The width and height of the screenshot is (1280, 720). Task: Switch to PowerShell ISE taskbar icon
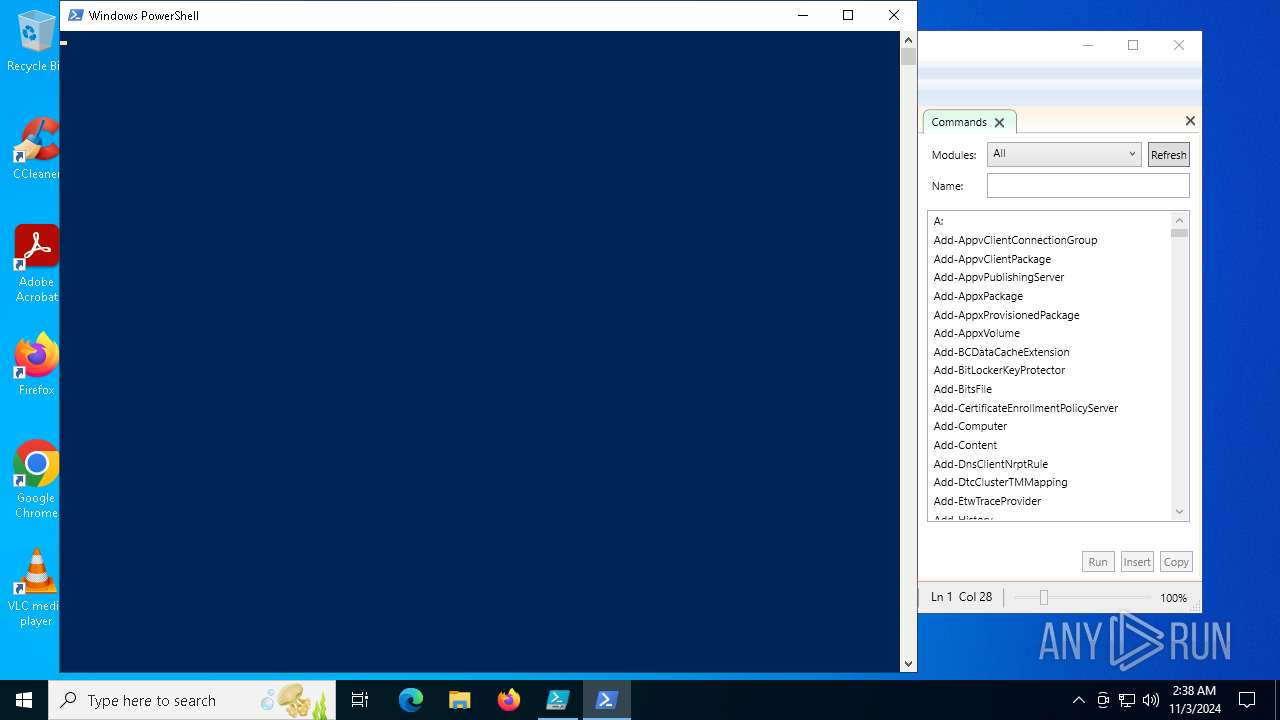pyautogui.click(x=557, y=700)
